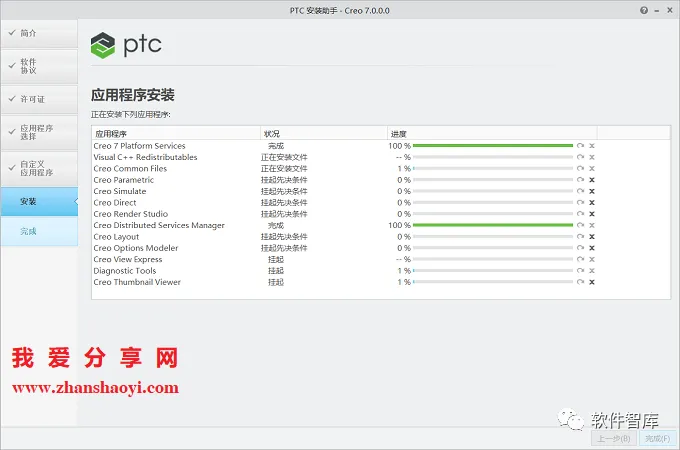Viewport: 680px width, 450px height.
Task: Select the 安装 step in sidebar
Action: click(x=39, y=202)
